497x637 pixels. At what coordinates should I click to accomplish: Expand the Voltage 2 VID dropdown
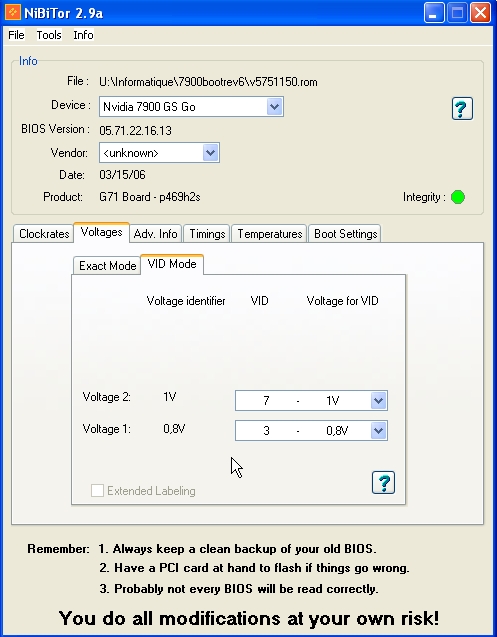pyautogui.click(x=378, y=401)
